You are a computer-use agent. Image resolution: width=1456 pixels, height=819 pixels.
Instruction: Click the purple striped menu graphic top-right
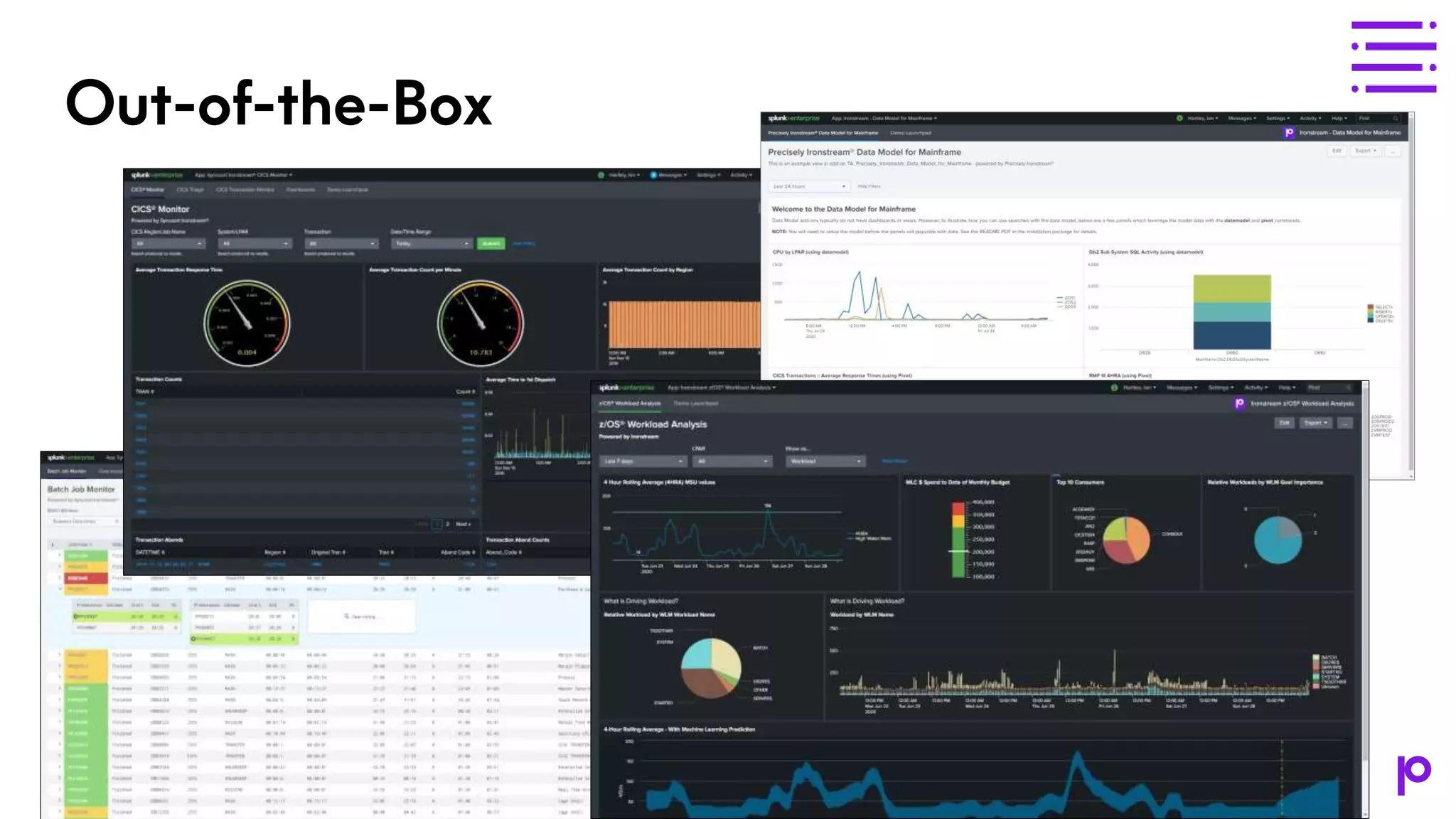(x=1393, y=57)
